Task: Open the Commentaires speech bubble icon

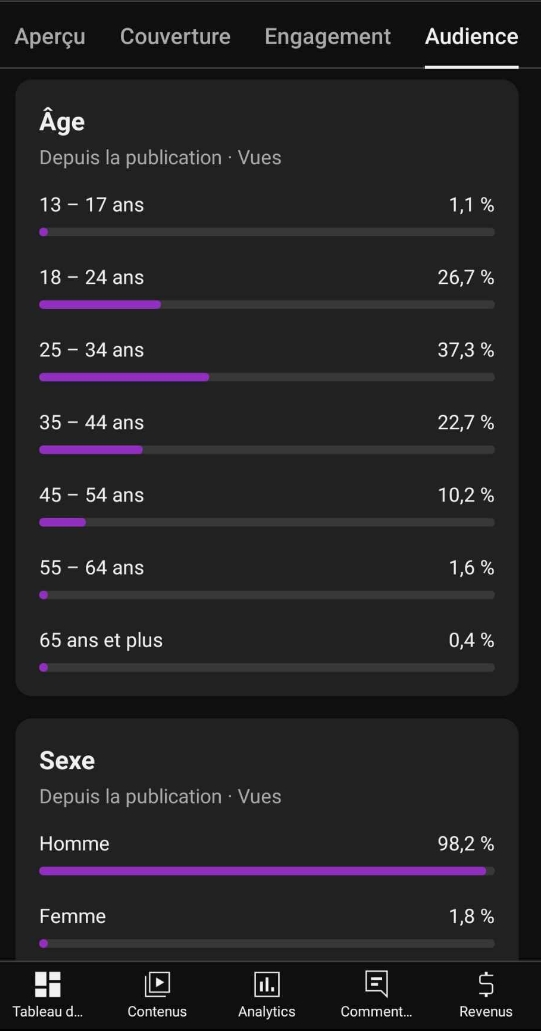Action: pos(376,984)
